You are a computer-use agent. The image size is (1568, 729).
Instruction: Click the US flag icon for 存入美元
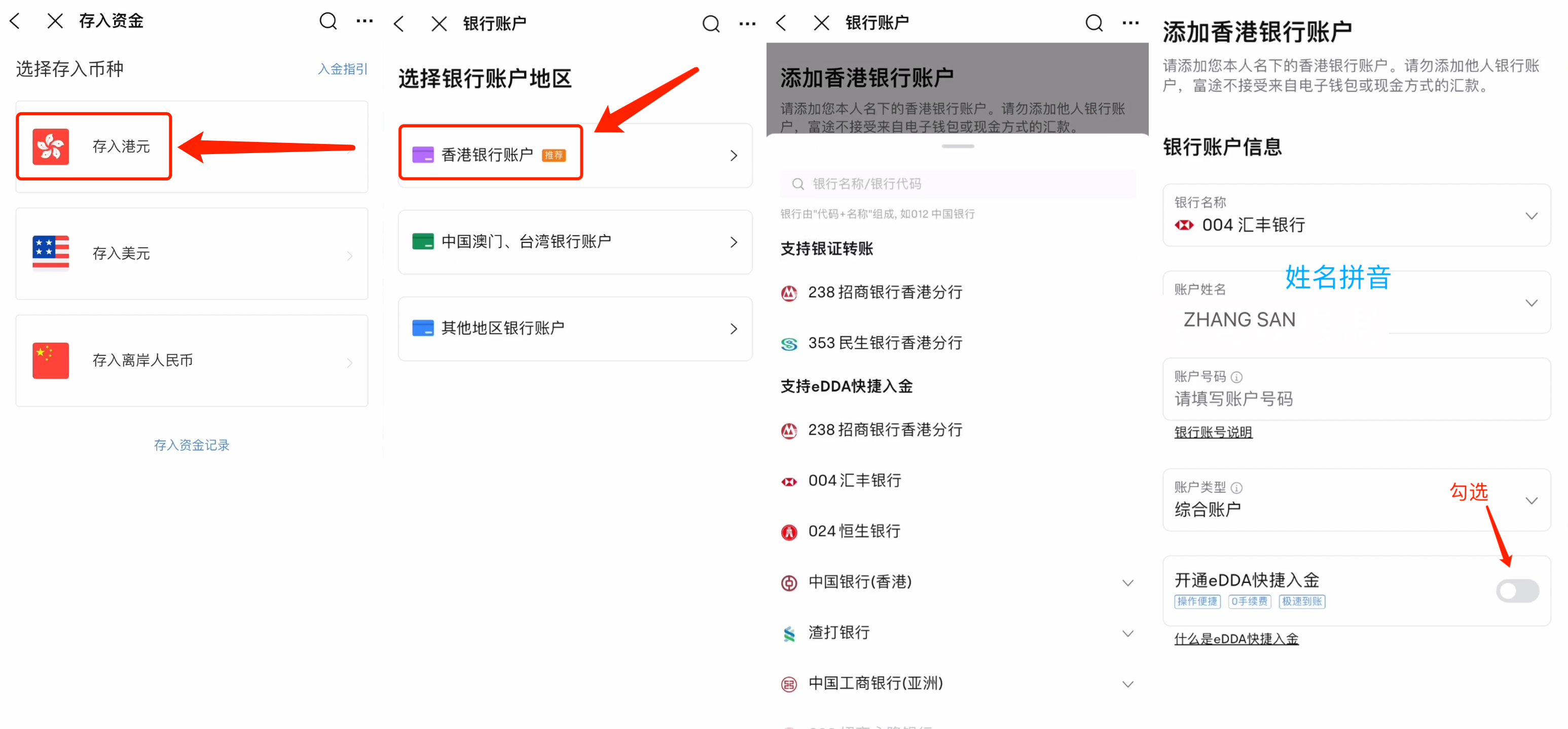tap(51, 252)
